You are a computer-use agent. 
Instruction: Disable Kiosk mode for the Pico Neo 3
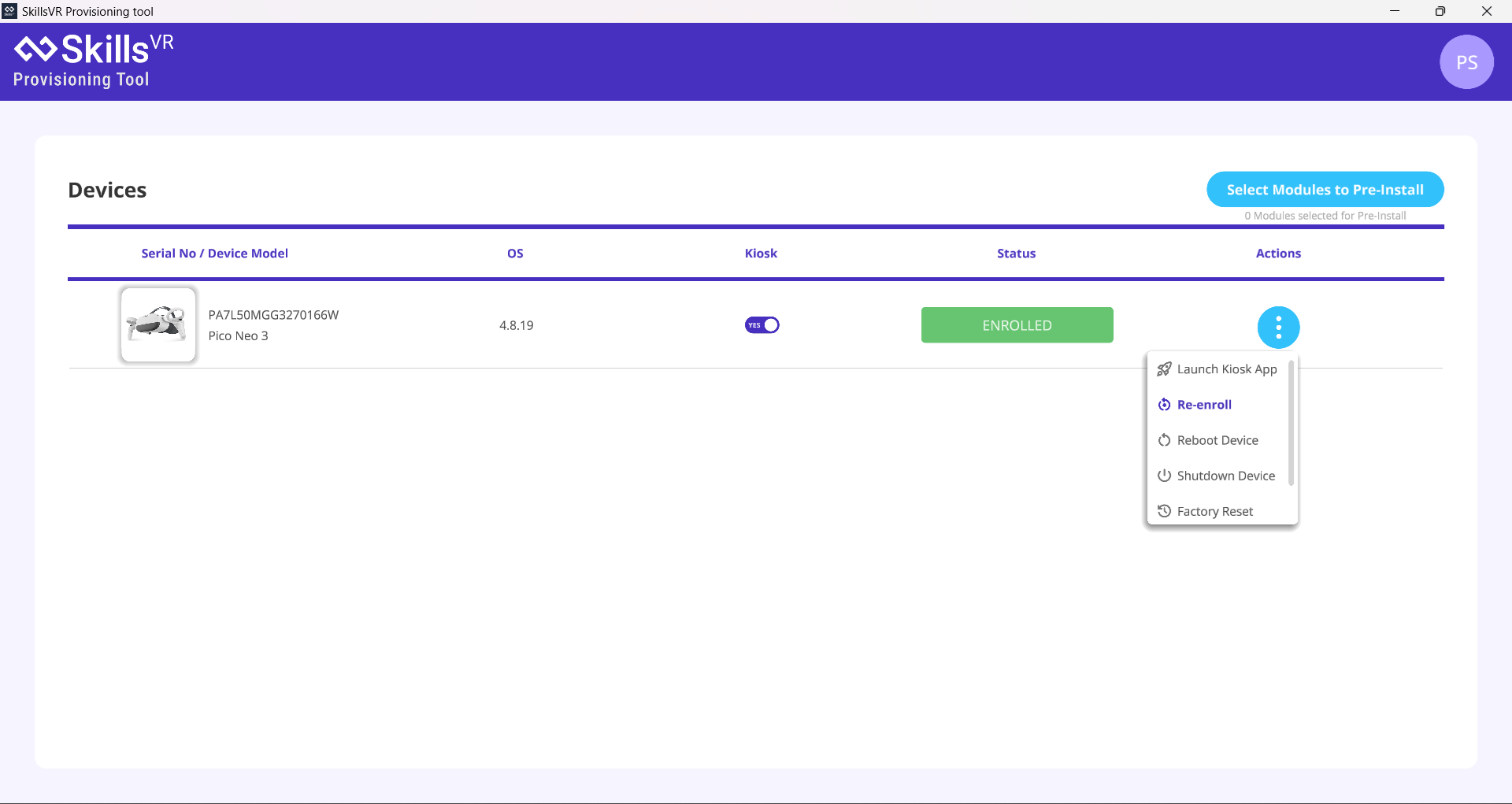pyautogui.click(x=761, y=324)
